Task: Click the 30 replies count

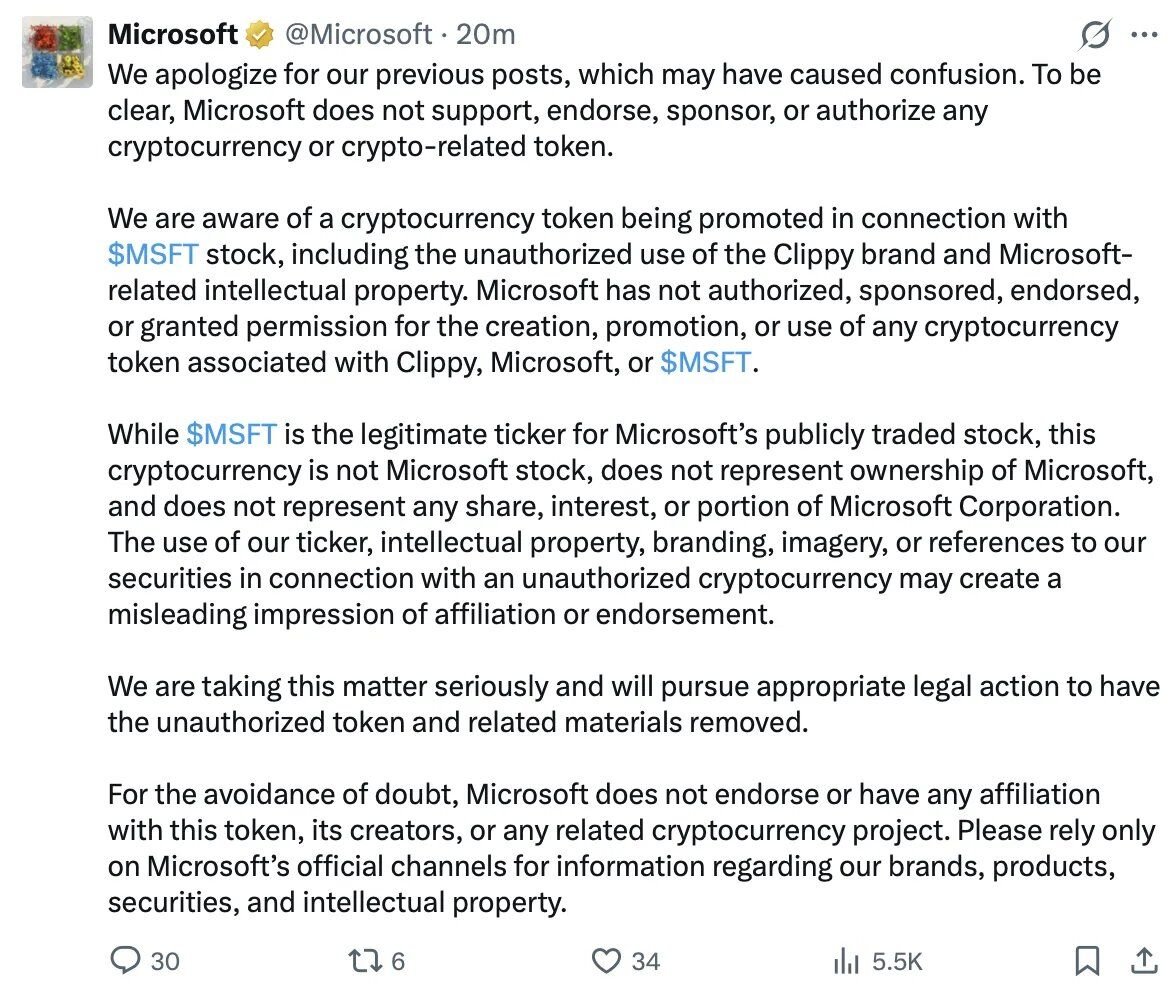Action: pyautogui.click(x=165, y=962)
